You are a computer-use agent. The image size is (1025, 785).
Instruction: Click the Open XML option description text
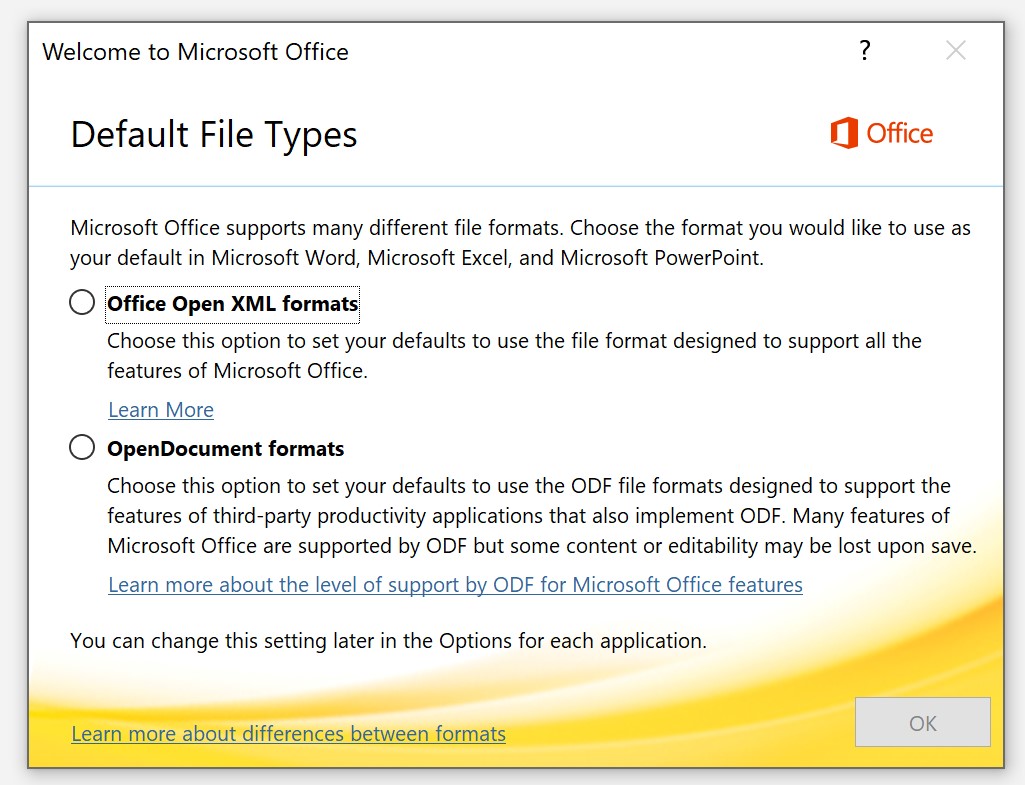[514, 356]
